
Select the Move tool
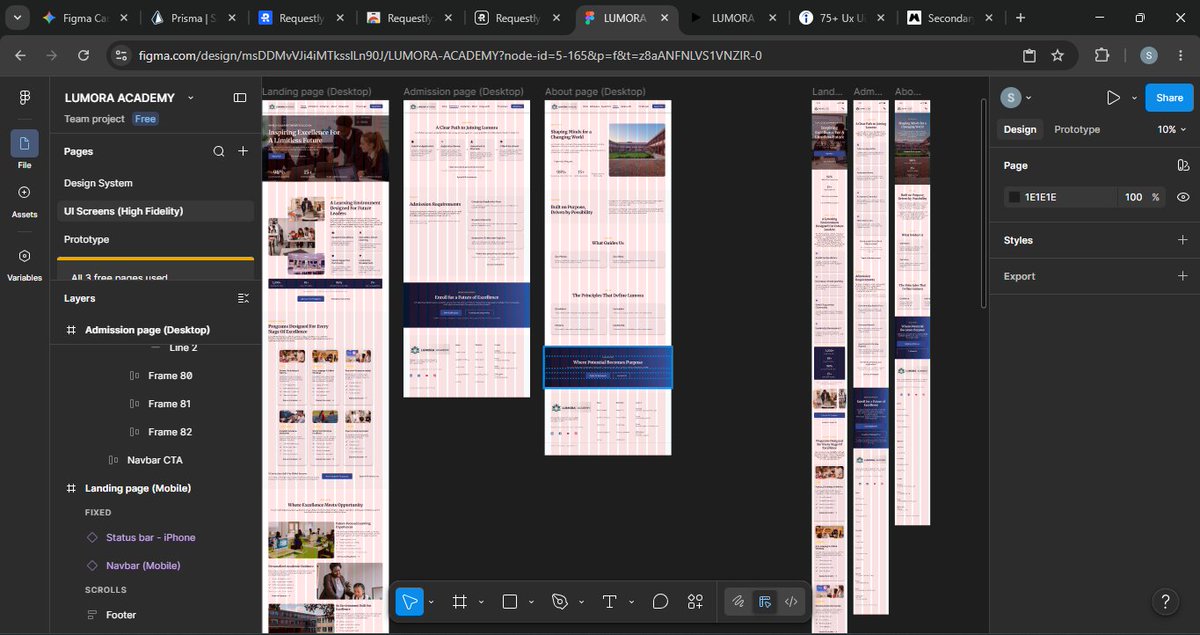coord(408,601)
